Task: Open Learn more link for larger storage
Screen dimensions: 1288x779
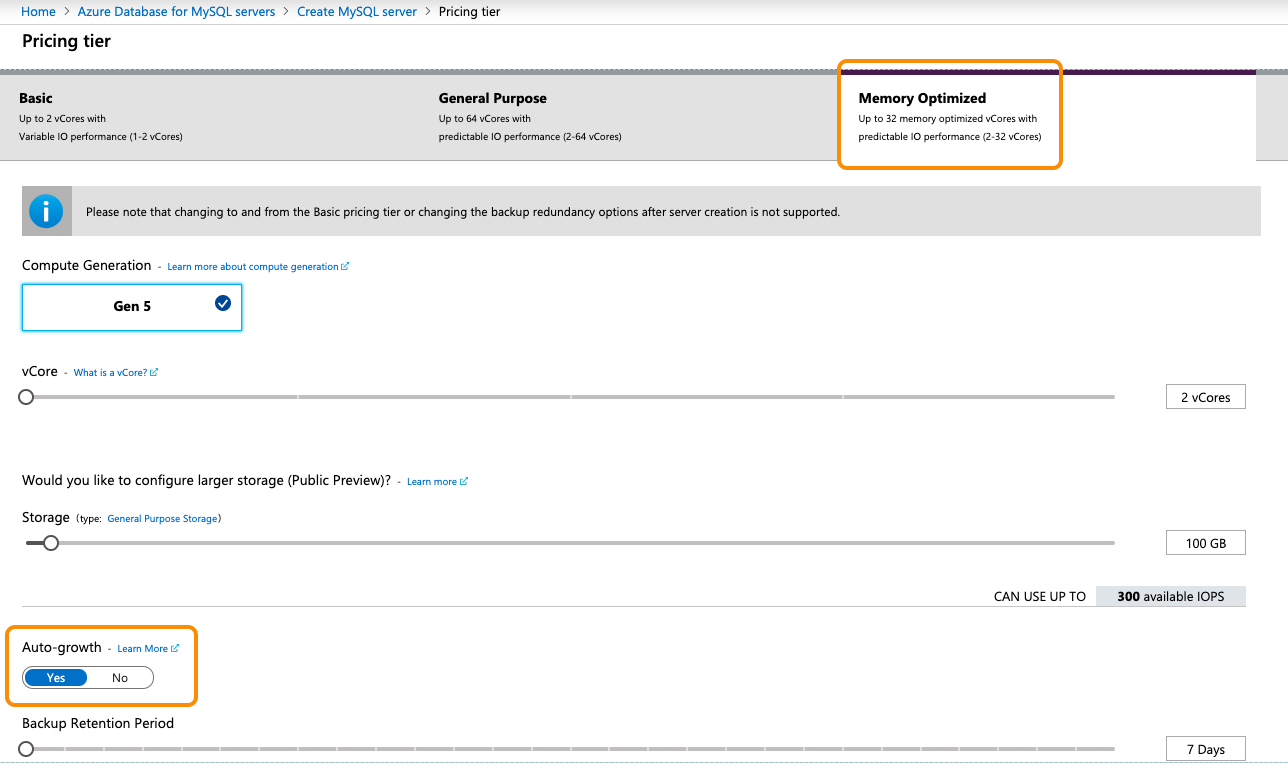Action: [437, 482]
